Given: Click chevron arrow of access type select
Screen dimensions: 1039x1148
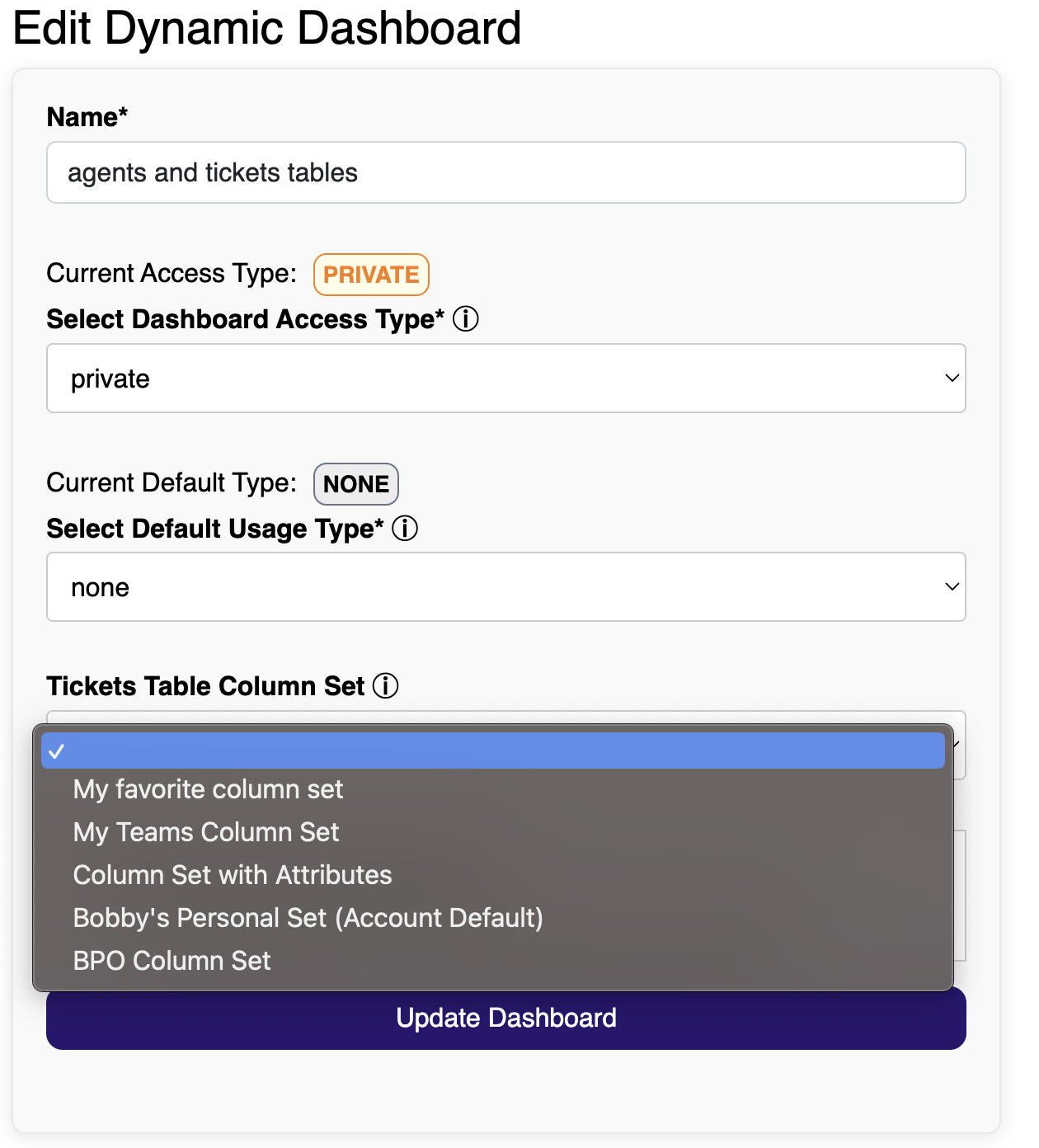Looking at the screenshot, I should point(952,378).
